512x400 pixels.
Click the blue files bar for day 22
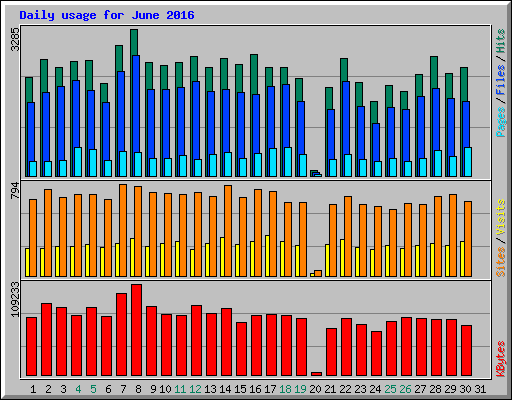point(346,117)
